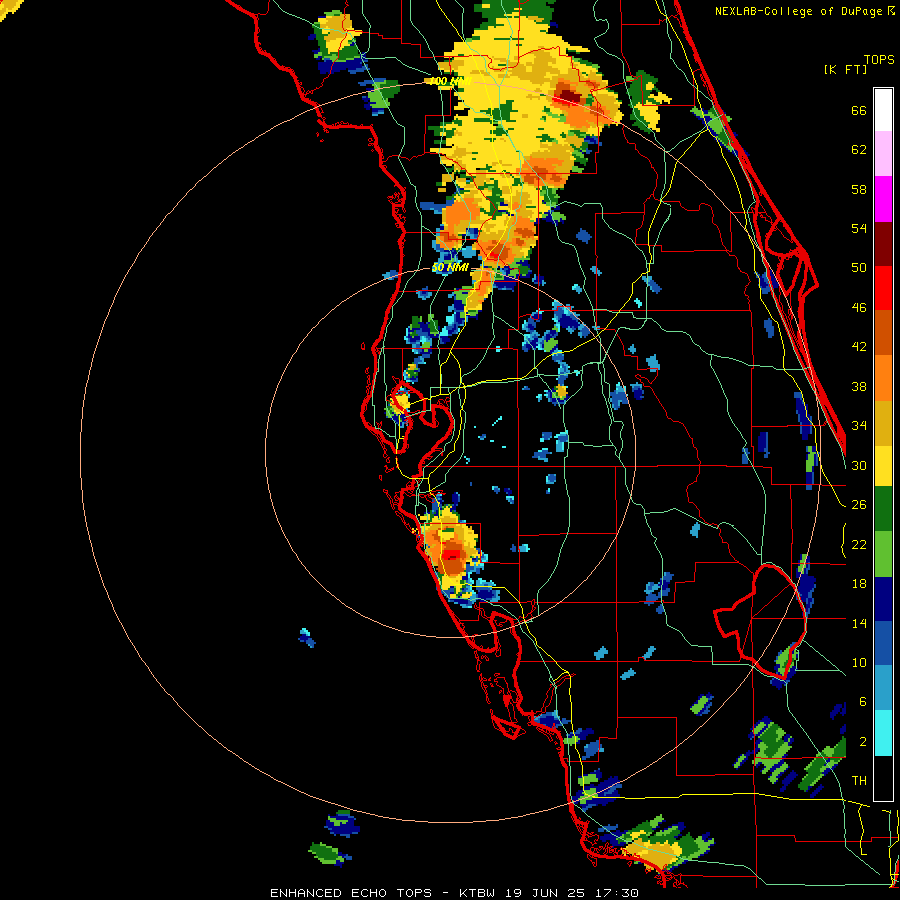
Task: Select the 46 value on the legend
Action: pos(859,308)
